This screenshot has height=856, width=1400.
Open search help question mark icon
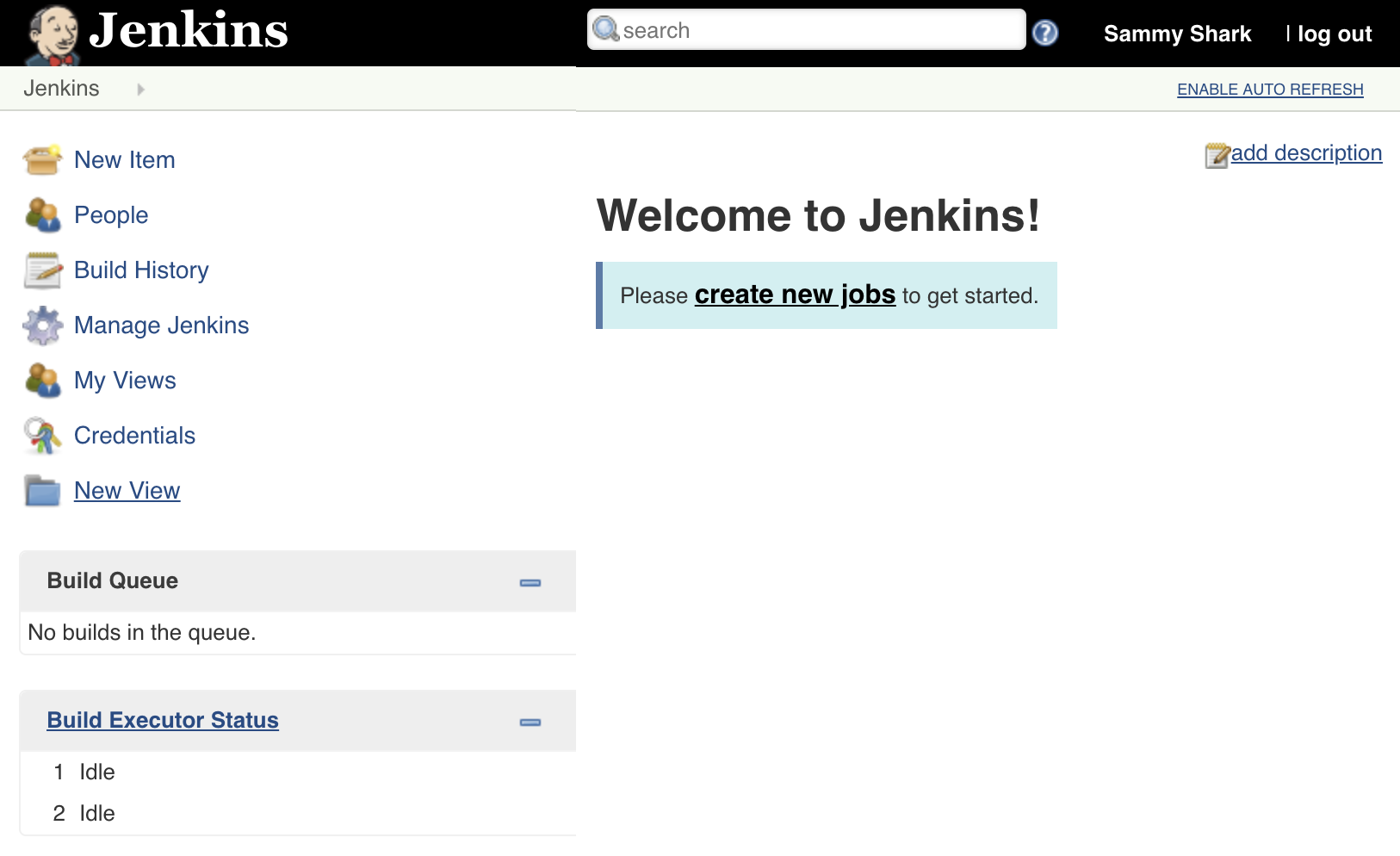1045,33
